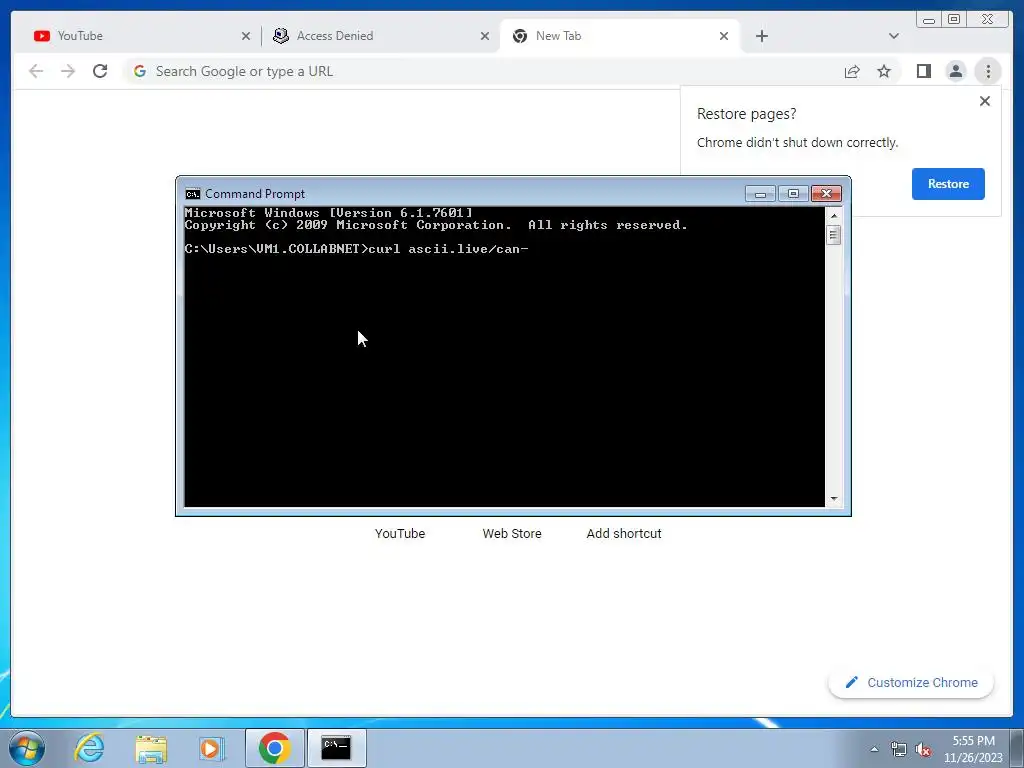Minimize the Chrome window
The width and height of the screenshot is (1024, 768).
click(929, 20)
